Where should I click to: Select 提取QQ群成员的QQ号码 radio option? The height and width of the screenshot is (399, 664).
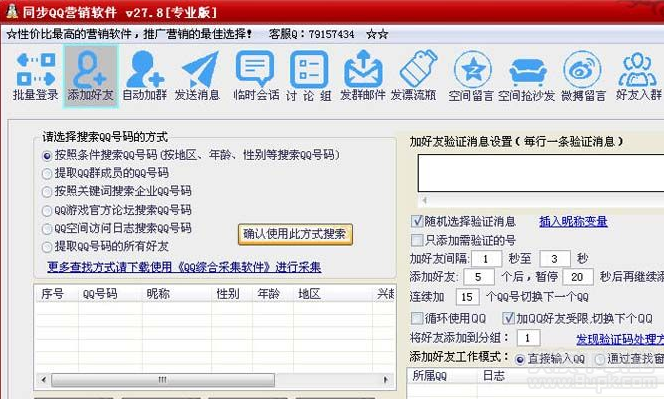[x=47, y=174]
